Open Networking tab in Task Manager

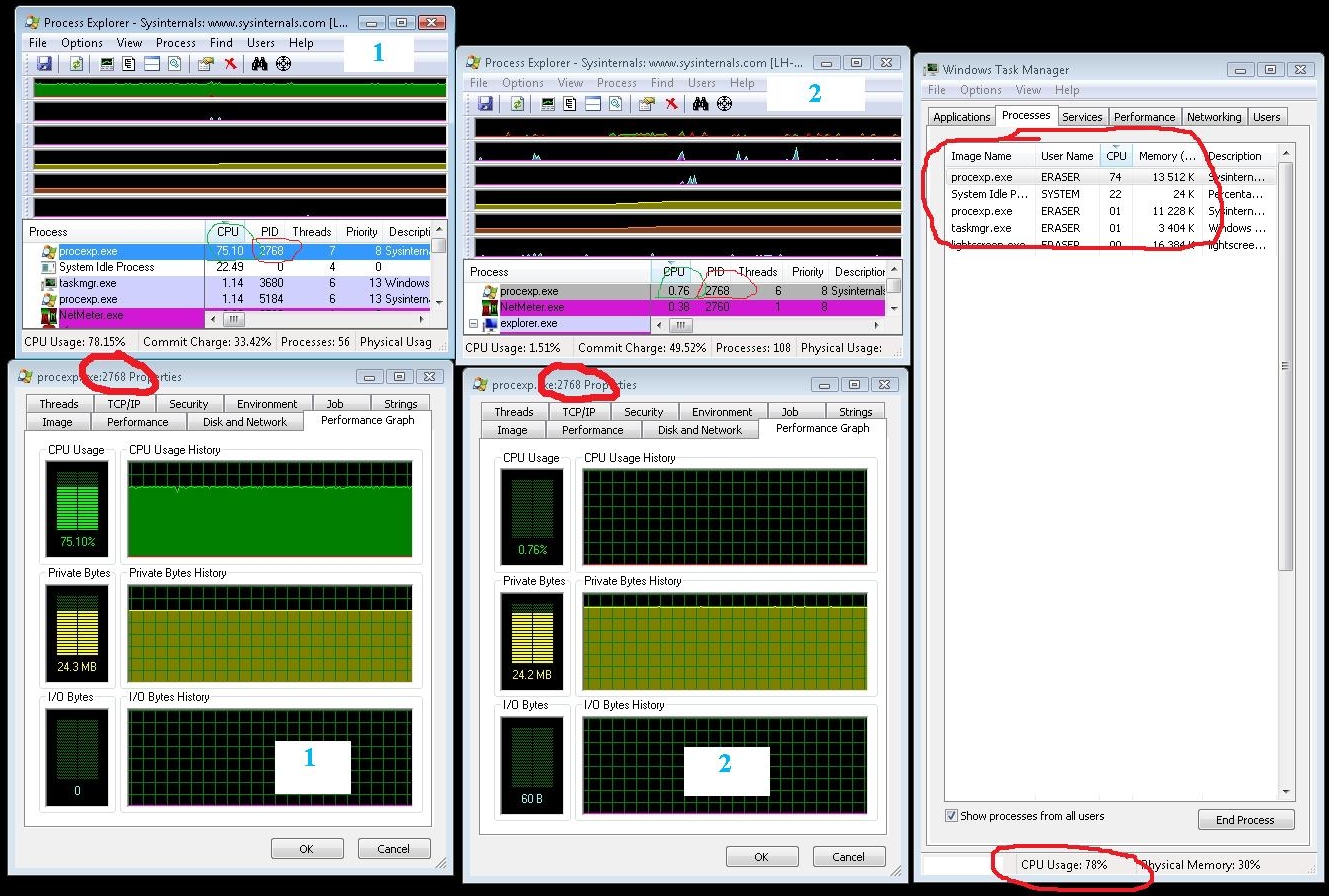1214,117
